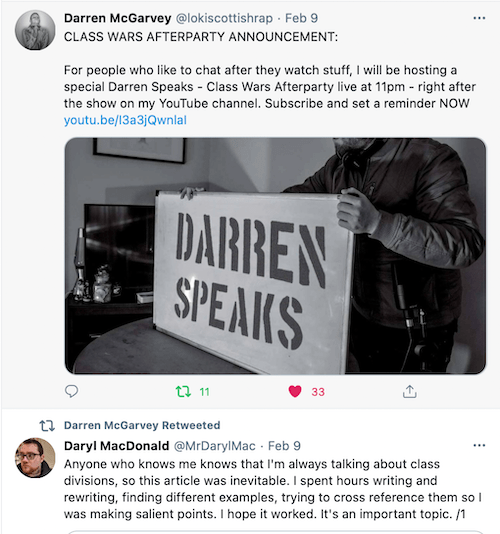This screenshot has width=500, height=534.
Task: Share the Darren Speaks tweet
Action: 409,391
